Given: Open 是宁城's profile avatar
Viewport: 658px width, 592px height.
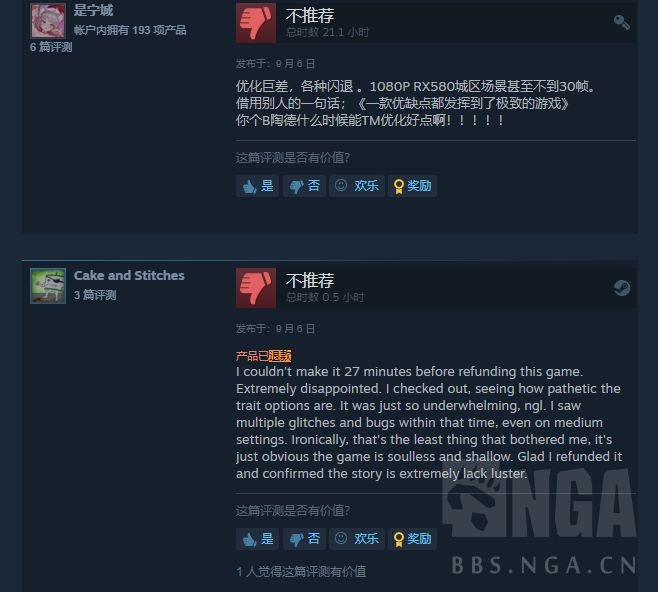Looking at the screenshot, I should point(48,21).
